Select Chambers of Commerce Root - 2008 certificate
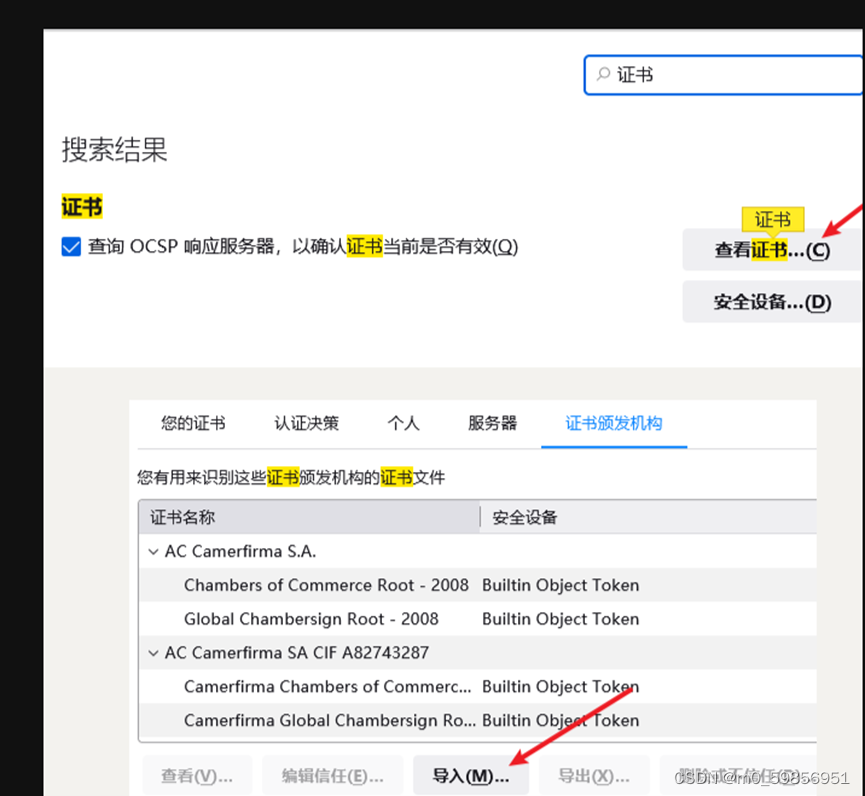 (x=325, y=585)
